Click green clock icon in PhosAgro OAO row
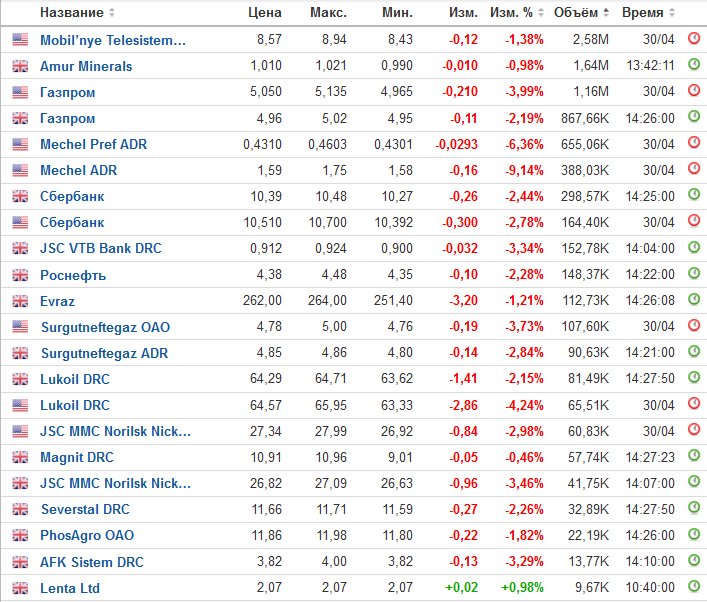 (694, 533)
